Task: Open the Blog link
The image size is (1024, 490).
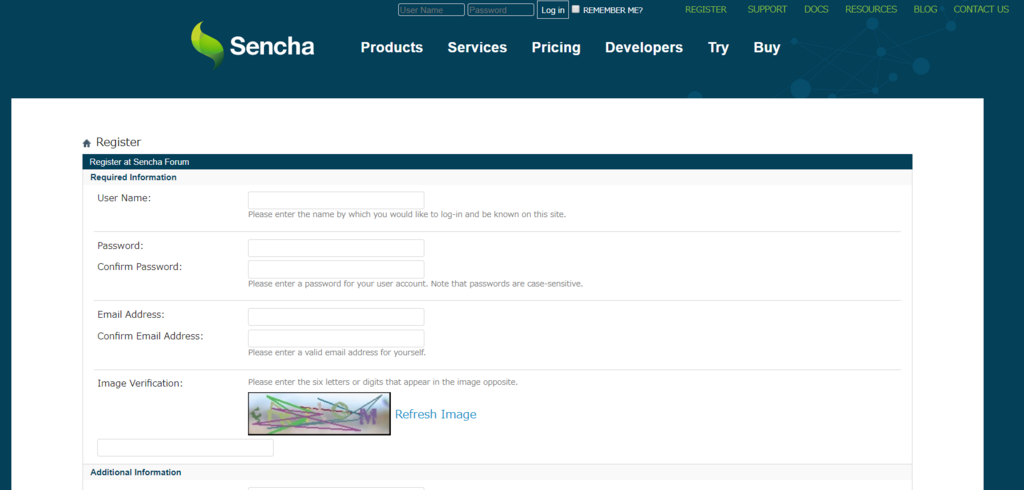Action: pos(925,10)
